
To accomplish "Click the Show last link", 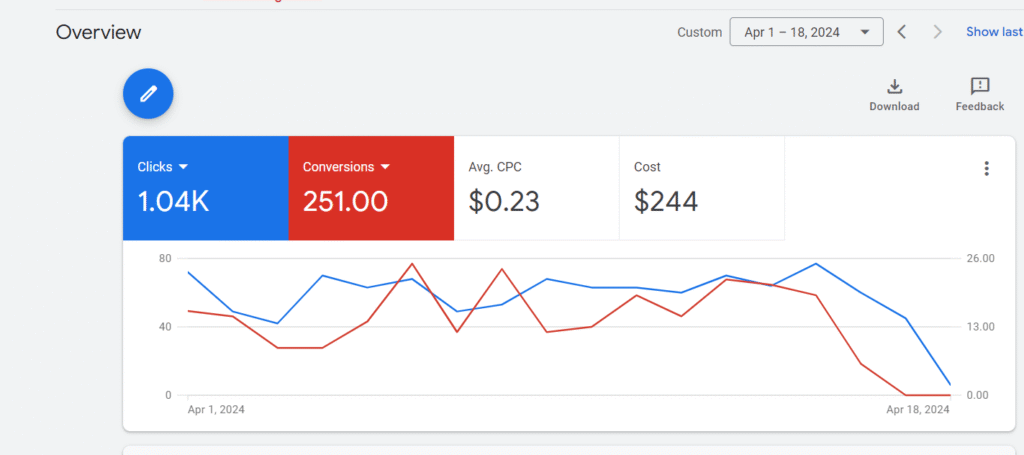I will 993,32.
